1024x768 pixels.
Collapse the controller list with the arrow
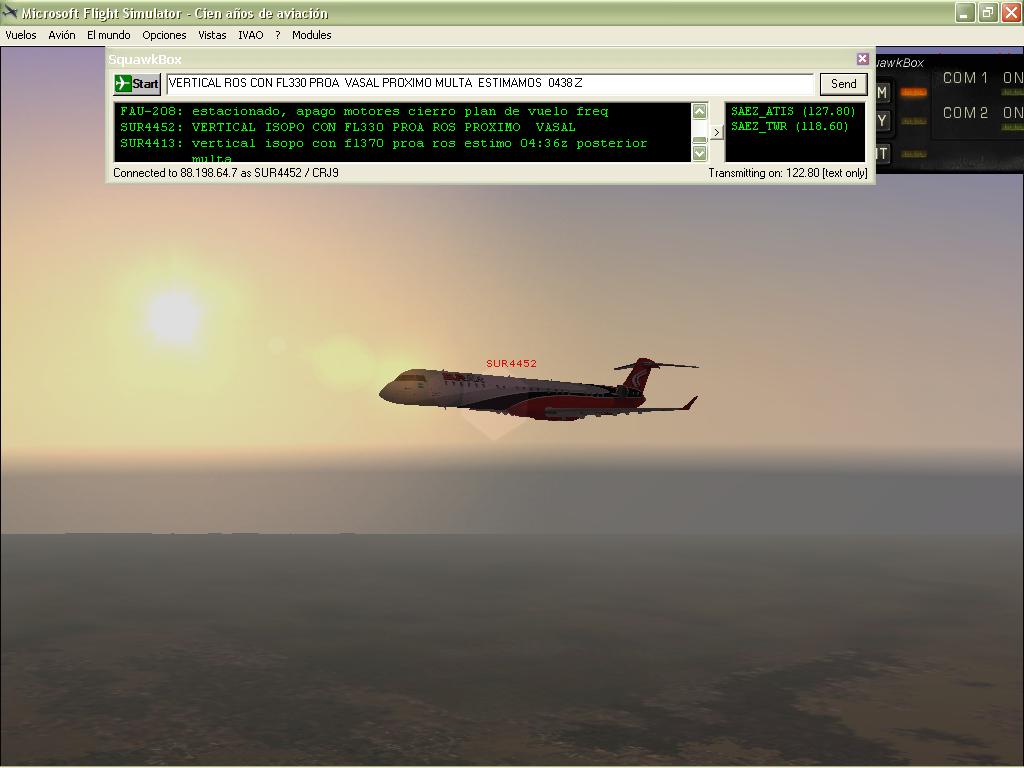(716, 133)
